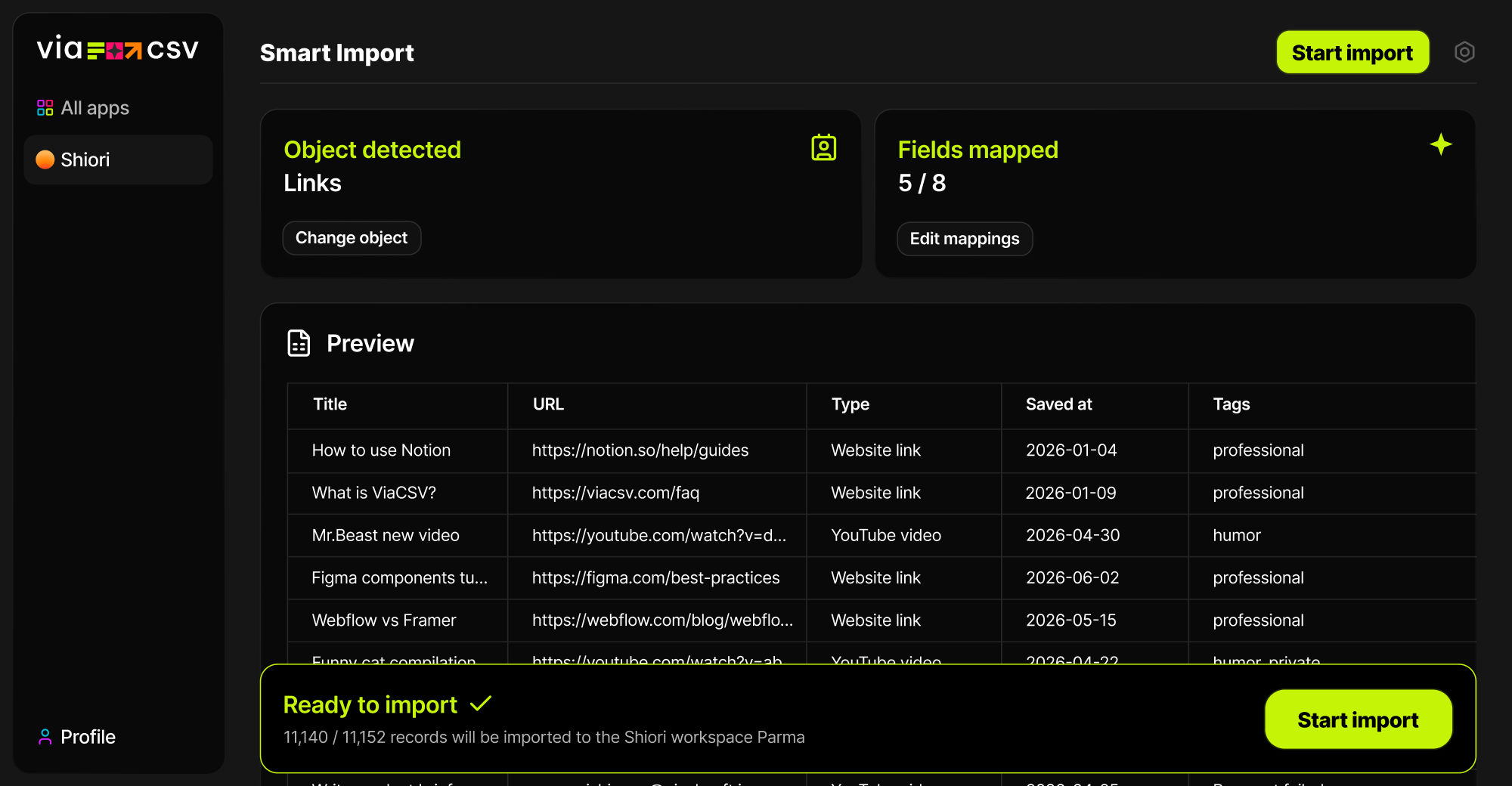The height and width of the screenshot is (786, 1512).
Task: Click the 'humor' tag cell
Action: [x=1331, y=535]
